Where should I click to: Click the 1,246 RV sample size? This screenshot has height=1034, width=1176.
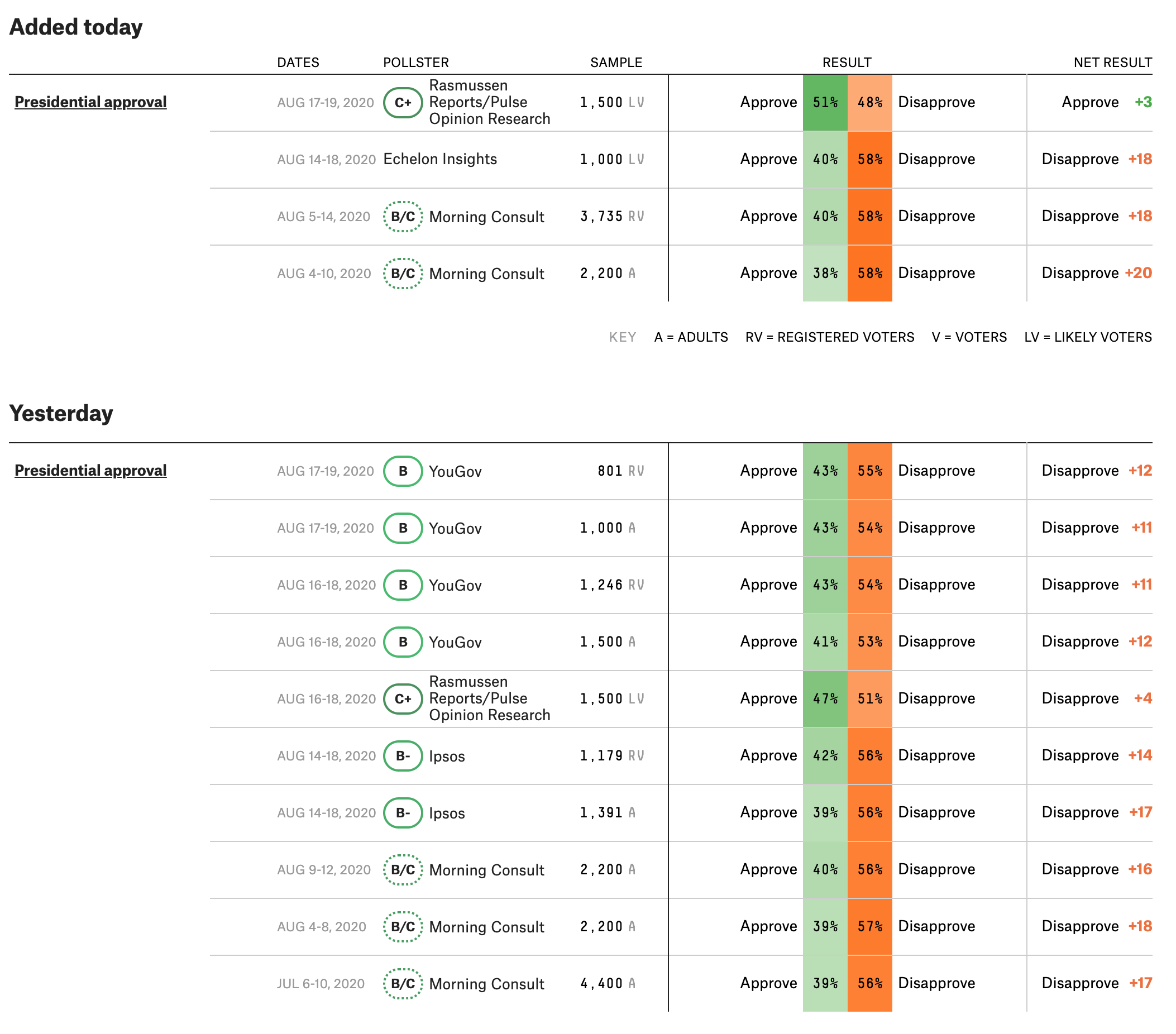[611, 585]
